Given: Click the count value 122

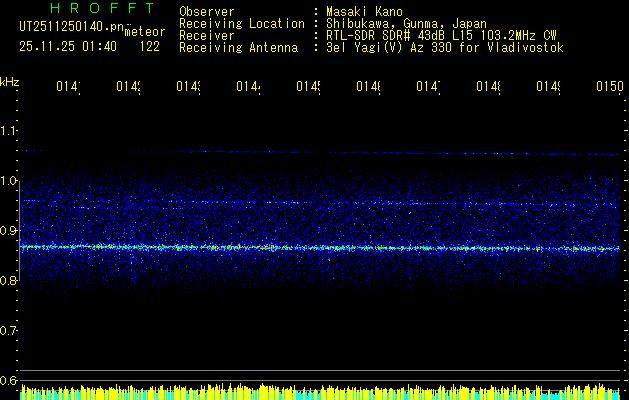Looking at the screenshot, I should click(x=150, y=47).
